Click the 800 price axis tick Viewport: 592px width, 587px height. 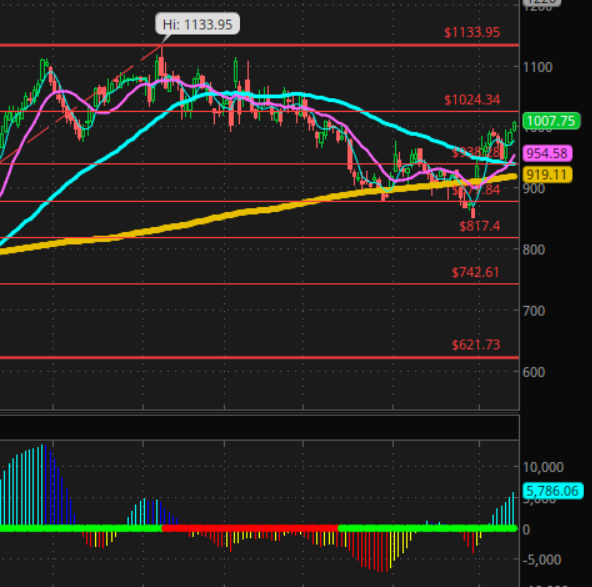534,250
